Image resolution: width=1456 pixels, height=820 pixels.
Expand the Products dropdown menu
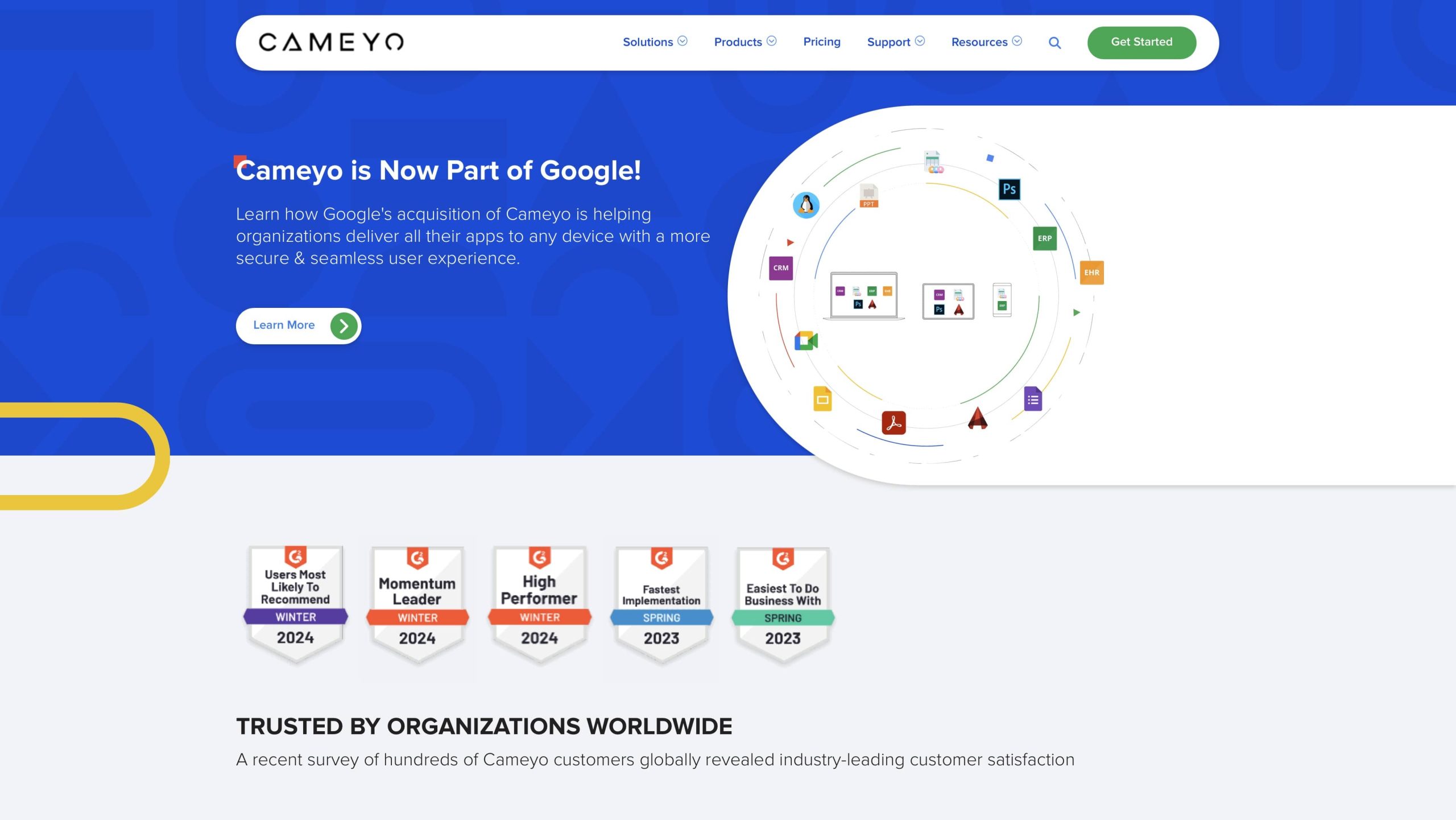pyautogui.click(x=744, y=42)
